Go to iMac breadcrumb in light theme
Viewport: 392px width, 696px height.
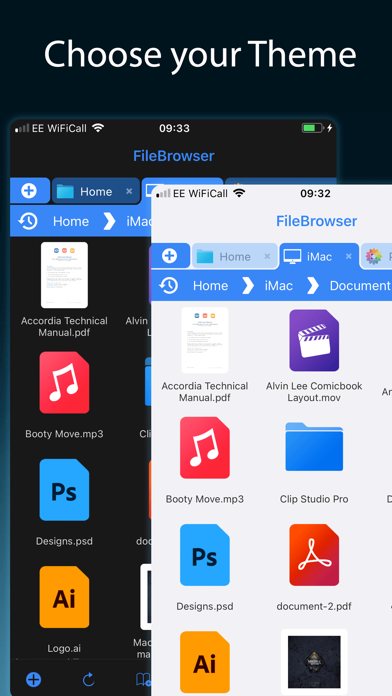coord(279,285)
